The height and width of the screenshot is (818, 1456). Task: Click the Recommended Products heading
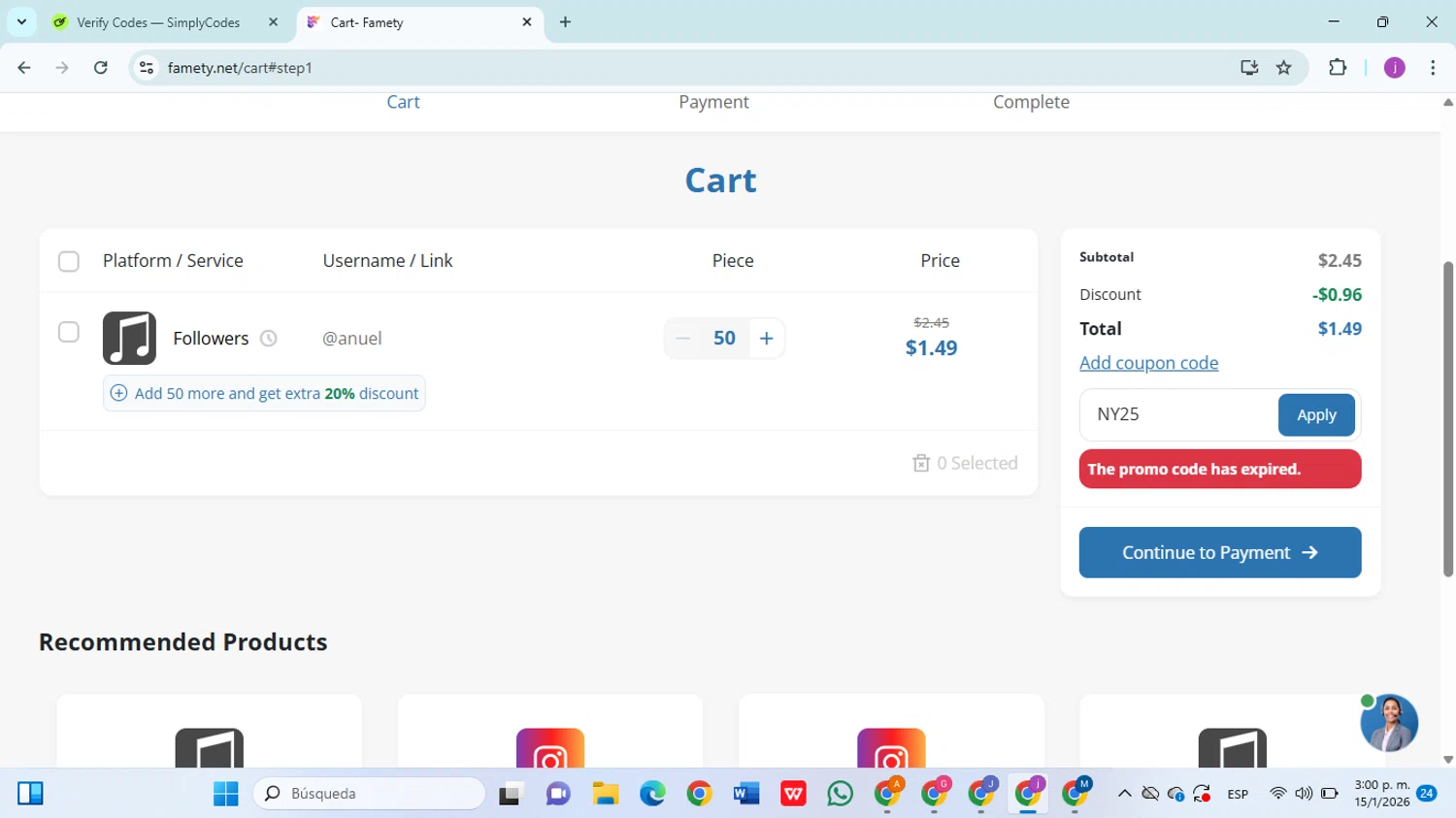[x=183, y=642]
